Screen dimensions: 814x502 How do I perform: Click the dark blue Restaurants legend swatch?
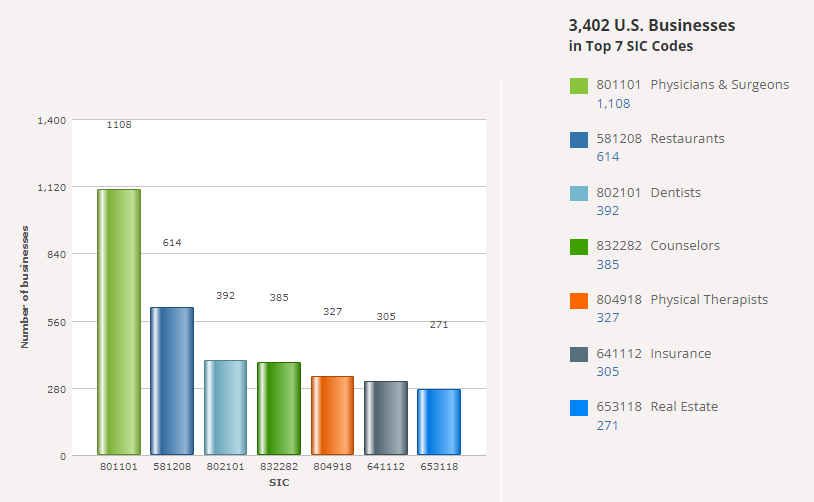[578, 139]
